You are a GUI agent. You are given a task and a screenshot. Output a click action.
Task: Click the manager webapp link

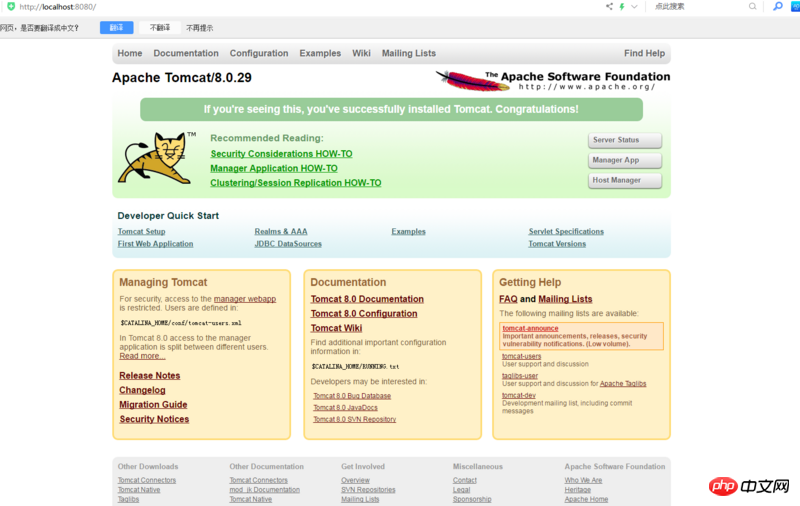[x=245, y=299]
